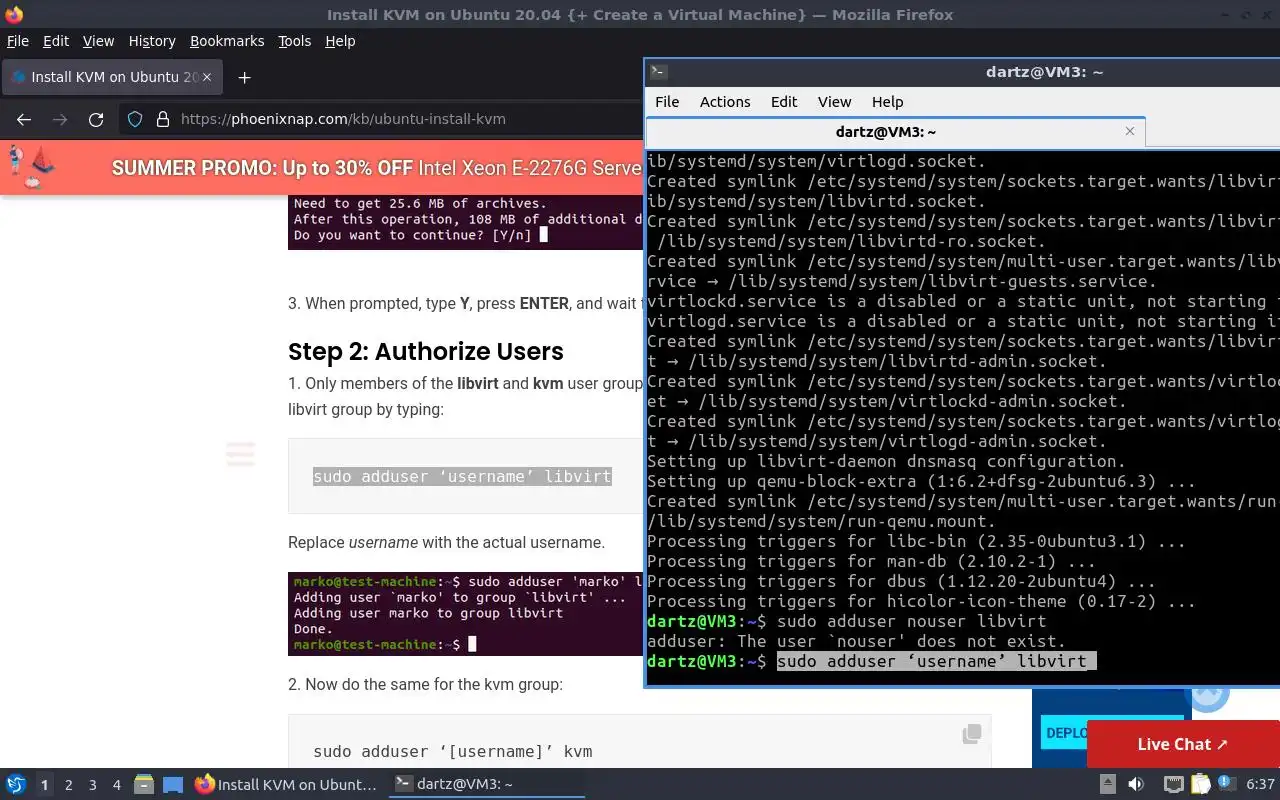The image size is (1280, 800).
Task: Click the 'Step 2: Authorize Users' heading
Action: click(426, 351)
